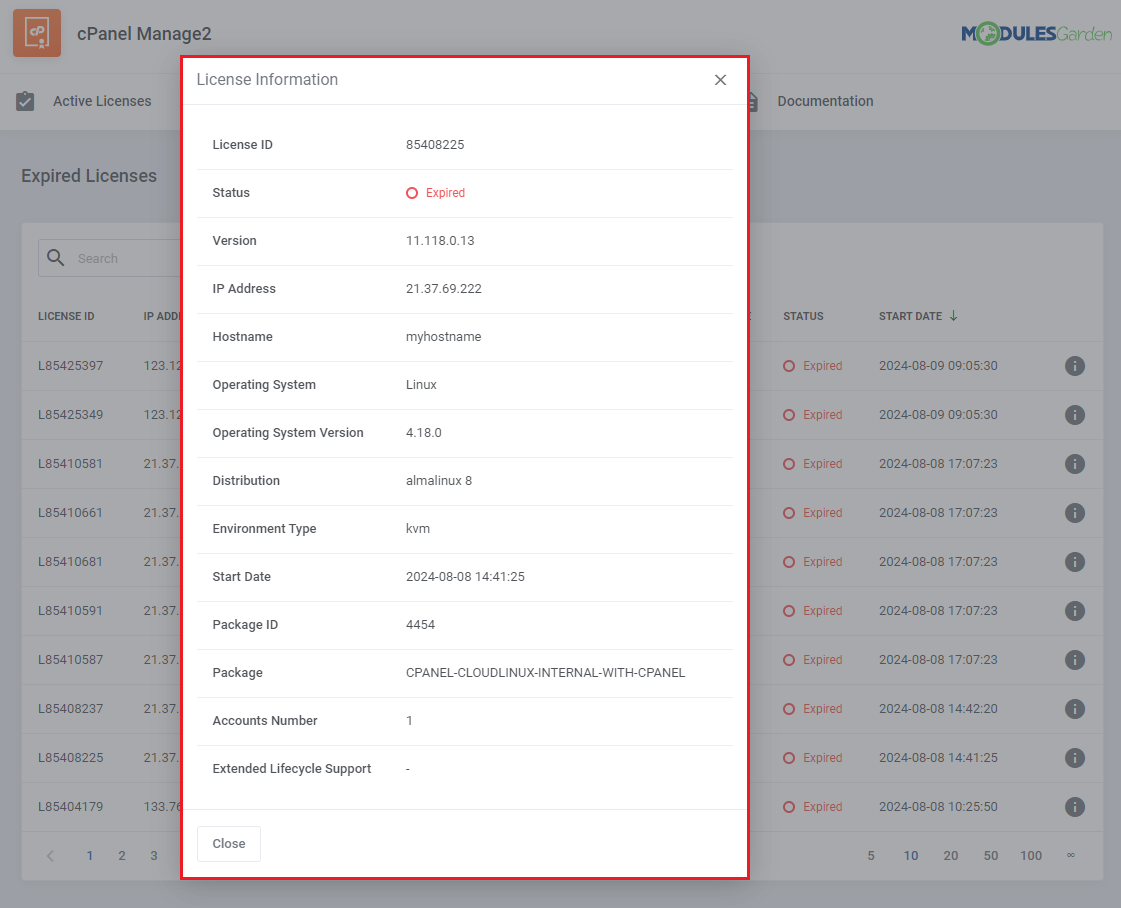Select License ID value 85408225 in dialog
1121x908 pixels.
pyautogui.click(x=435, y=144)
